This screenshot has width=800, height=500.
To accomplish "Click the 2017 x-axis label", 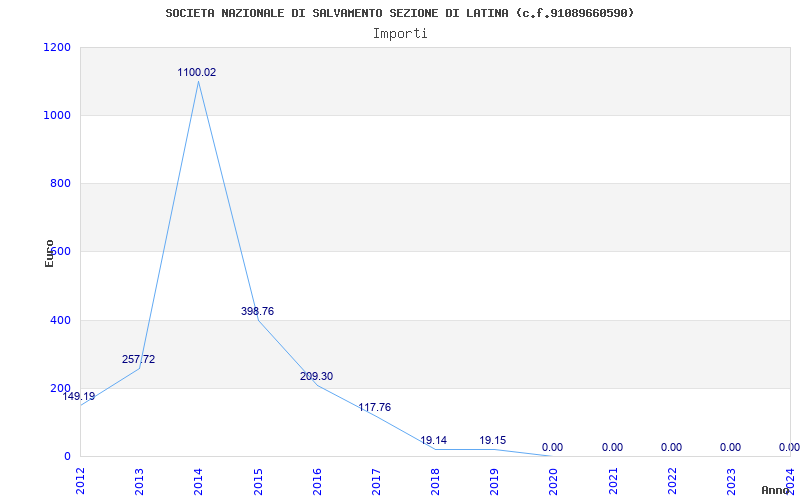I will pyautogui.click(x=376, y=481).
